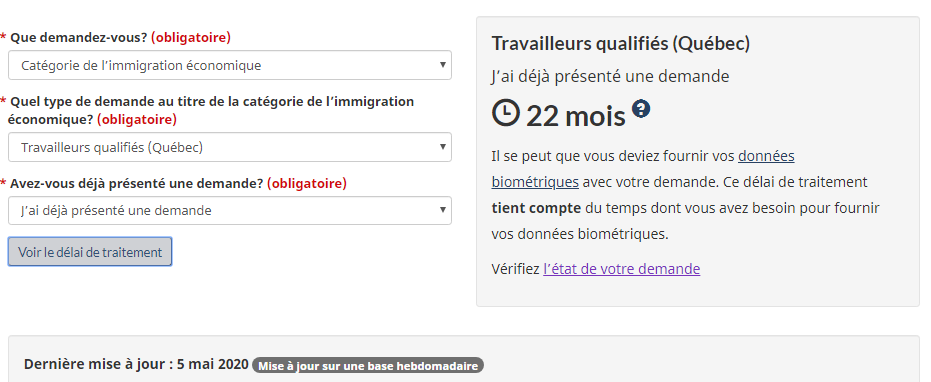The height and width of the screenshot is (382, 931).
Task: Open the 'Avez-vous déjà présenté une demande?' dropdown
Action: (230, 210)
